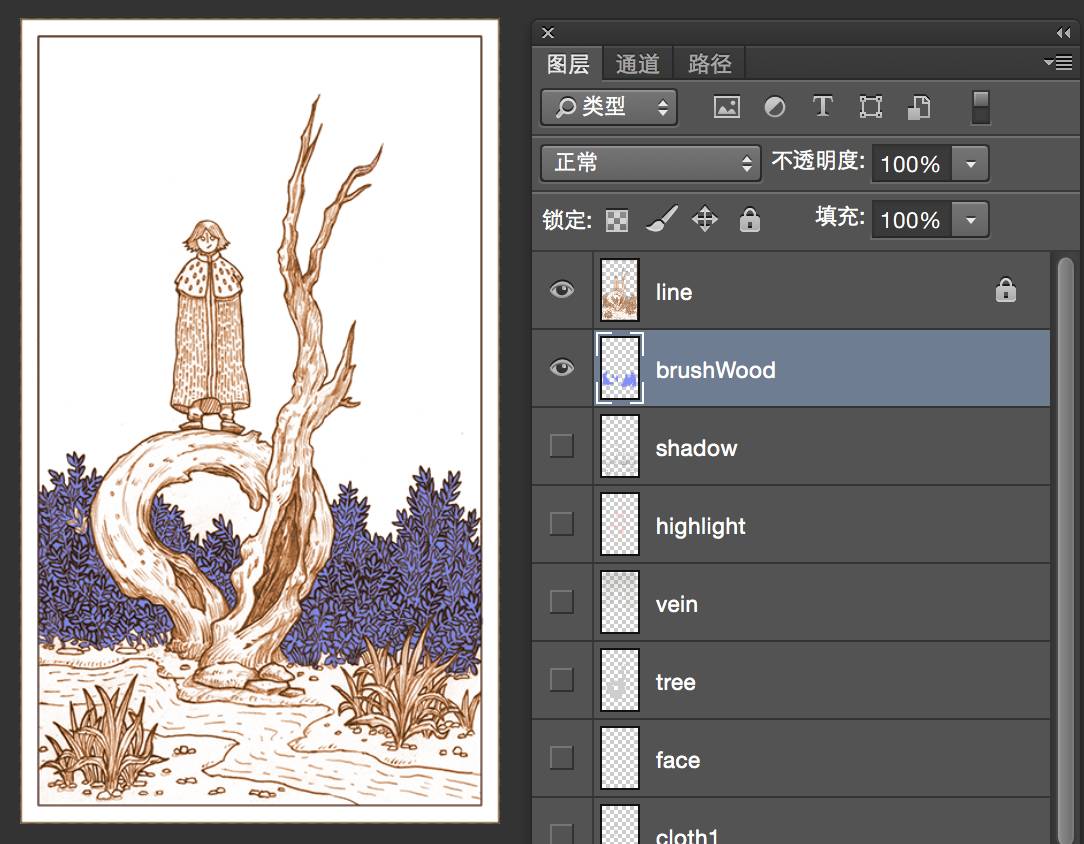Click the face layer thumbnail
This screenshot has height=844, width=1084.
pyautogui.click(x=619, y=758)
